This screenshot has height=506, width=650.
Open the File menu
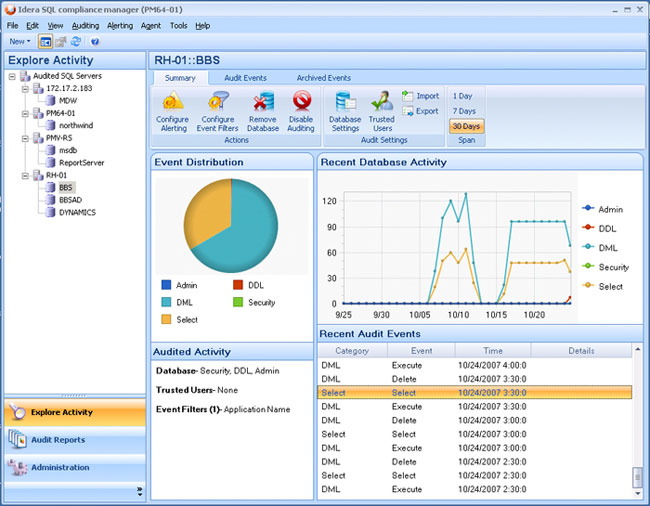point(12,26)
